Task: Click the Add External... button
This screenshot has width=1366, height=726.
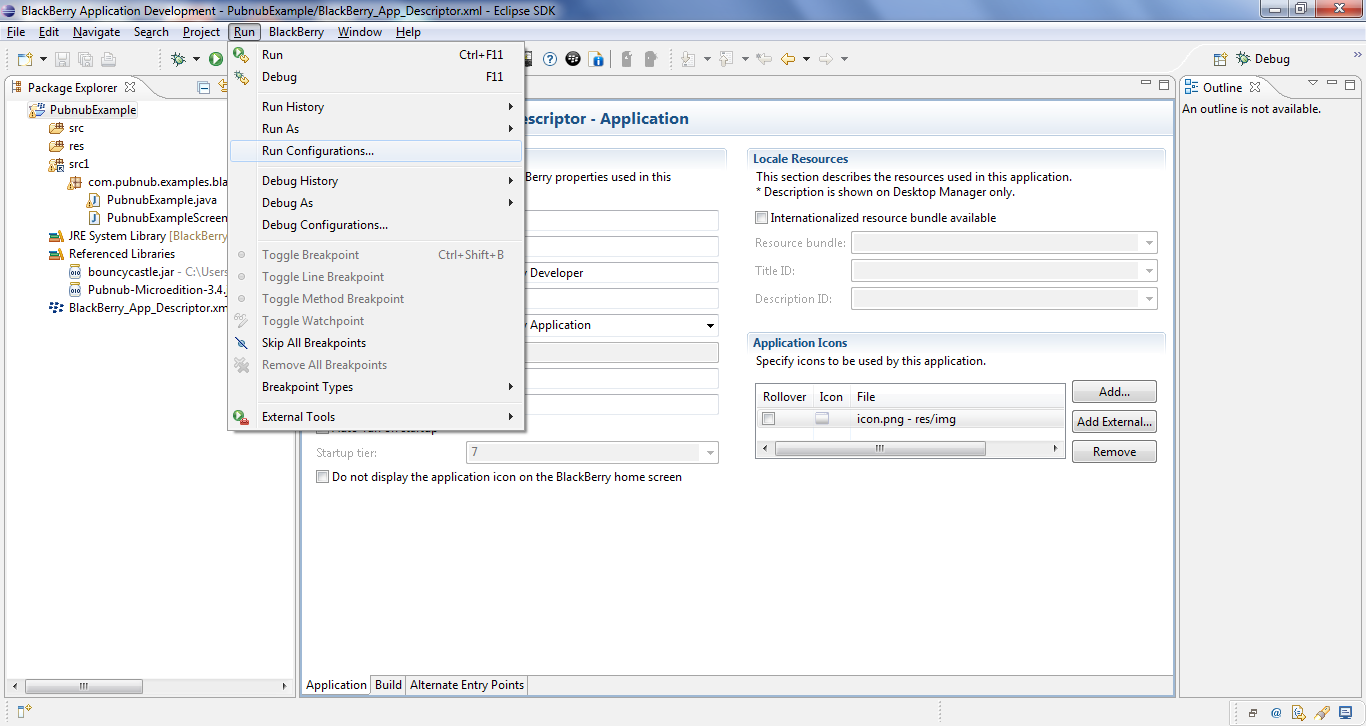Action: coord(1114,422)
